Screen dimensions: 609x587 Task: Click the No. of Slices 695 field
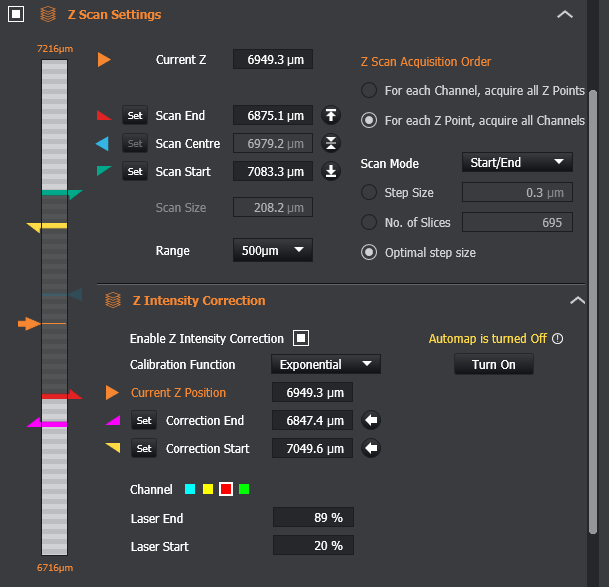[517, 222]
